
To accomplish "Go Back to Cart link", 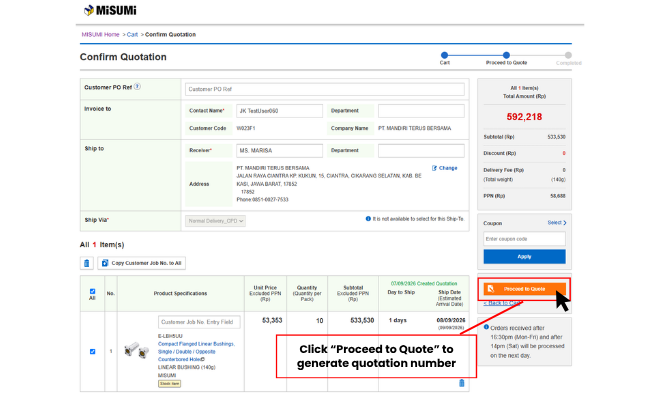I will tap(502, 303).
